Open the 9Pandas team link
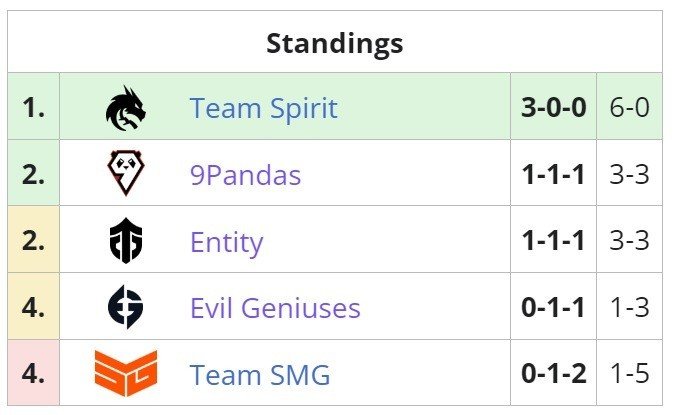The image size is (674, 415). pos(245,175)
